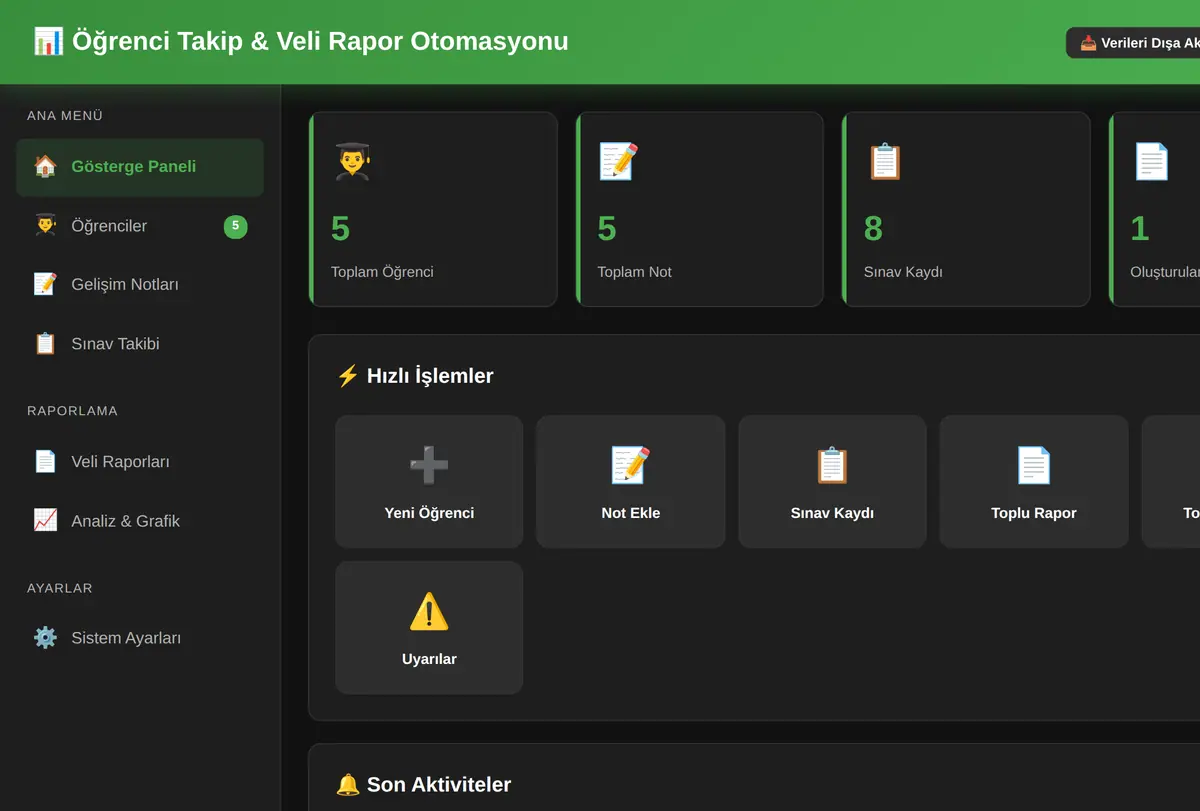1200x811 pixels.
Task: Open the Gelişim Notları page
Action: [140, 285]
